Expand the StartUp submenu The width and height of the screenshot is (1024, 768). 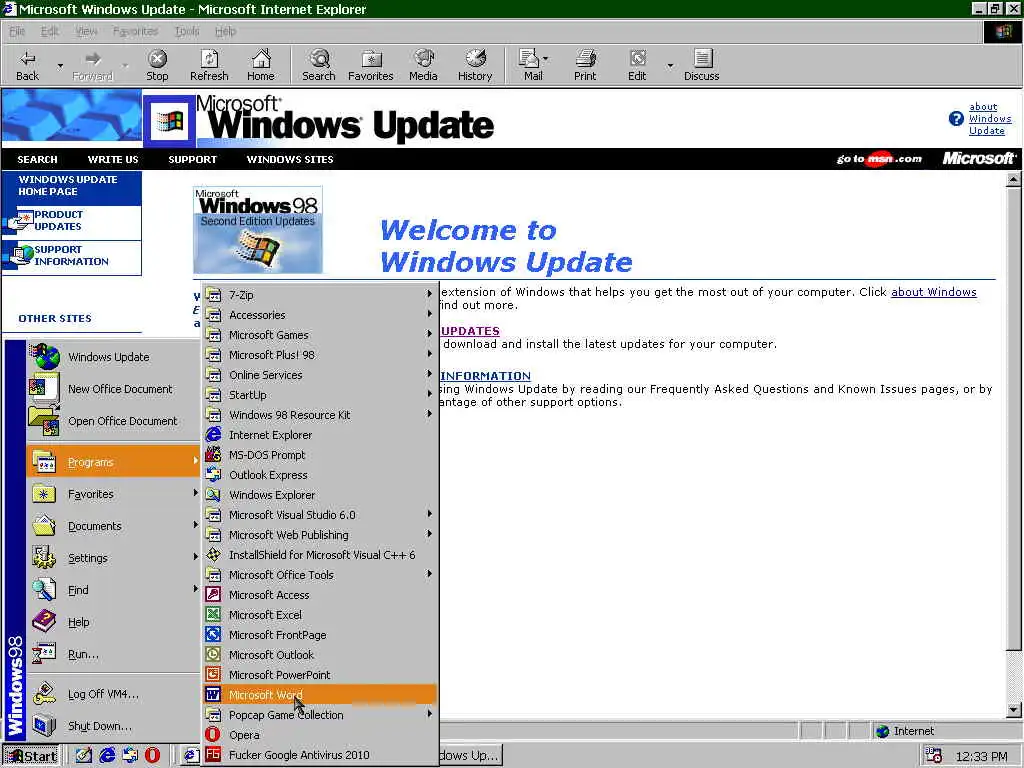320,394
